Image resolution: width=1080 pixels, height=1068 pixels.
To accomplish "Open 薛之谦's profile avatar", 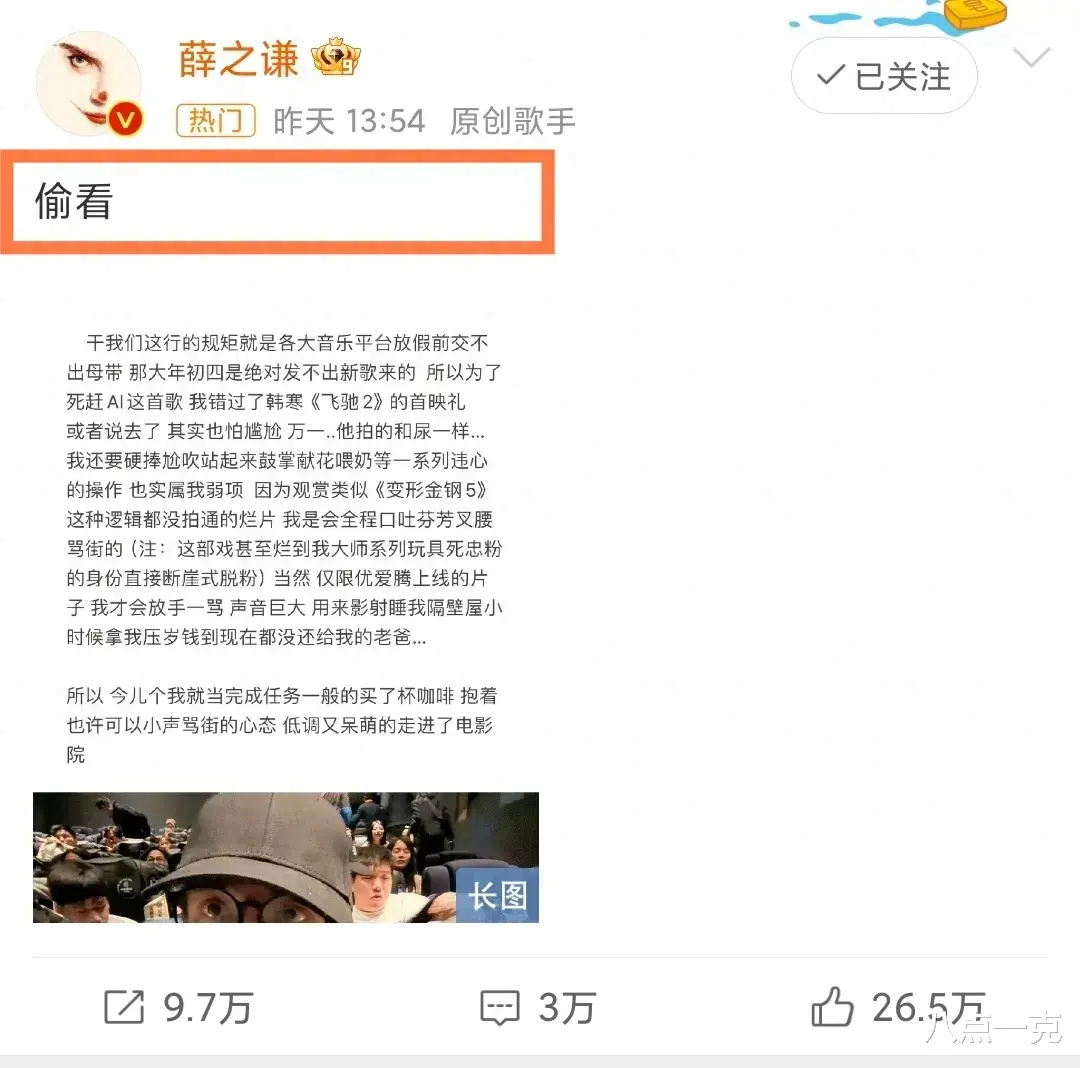I will pos(88,83).
